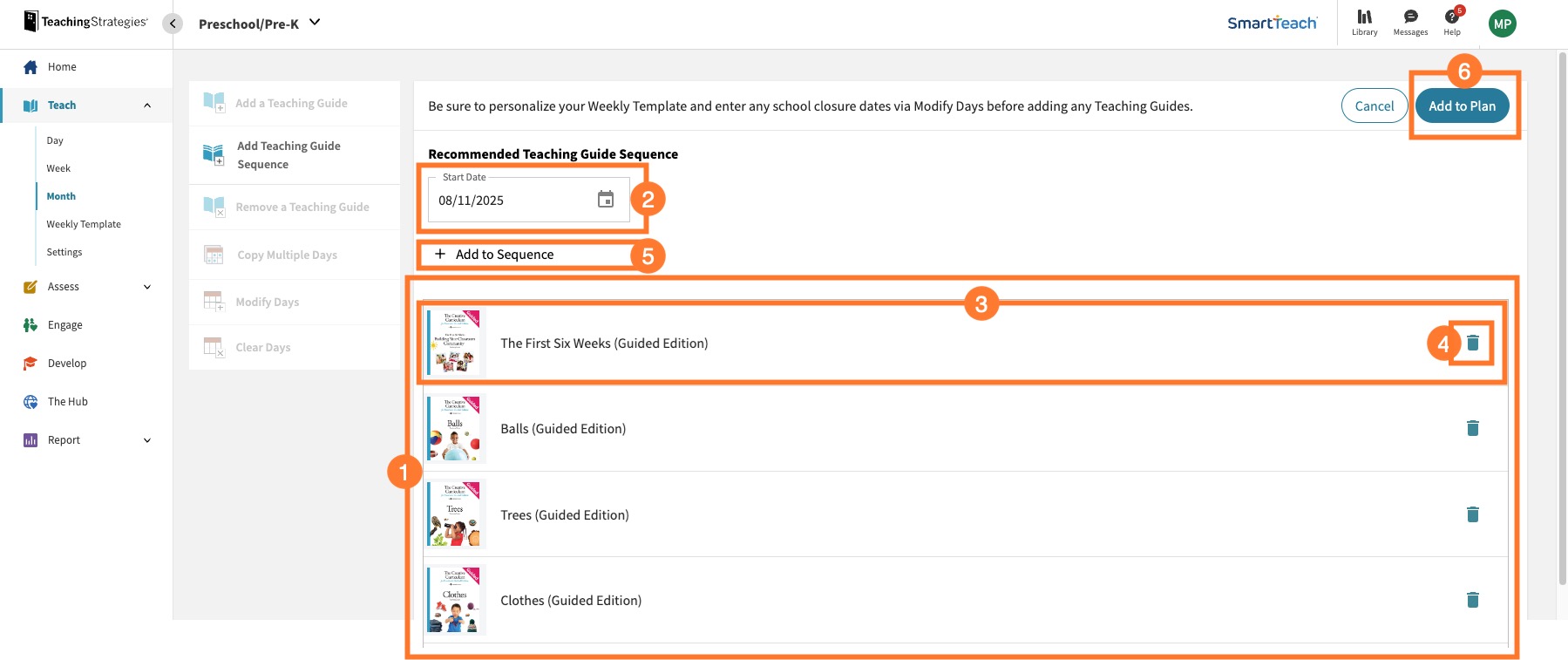Viewport: 1568px width, 660px height.
Task: Click the calendar icon in Start Date field
Action: 608,200
